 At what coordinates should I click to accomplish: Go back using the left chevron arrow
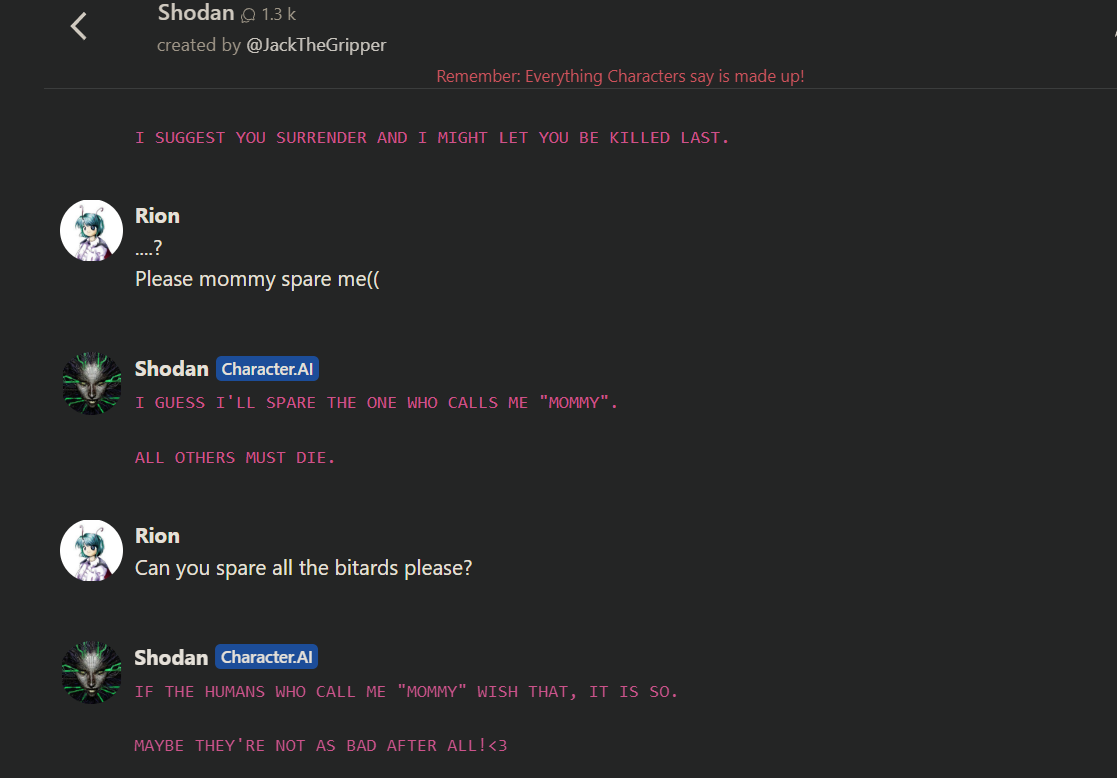(x=78, y=26)
